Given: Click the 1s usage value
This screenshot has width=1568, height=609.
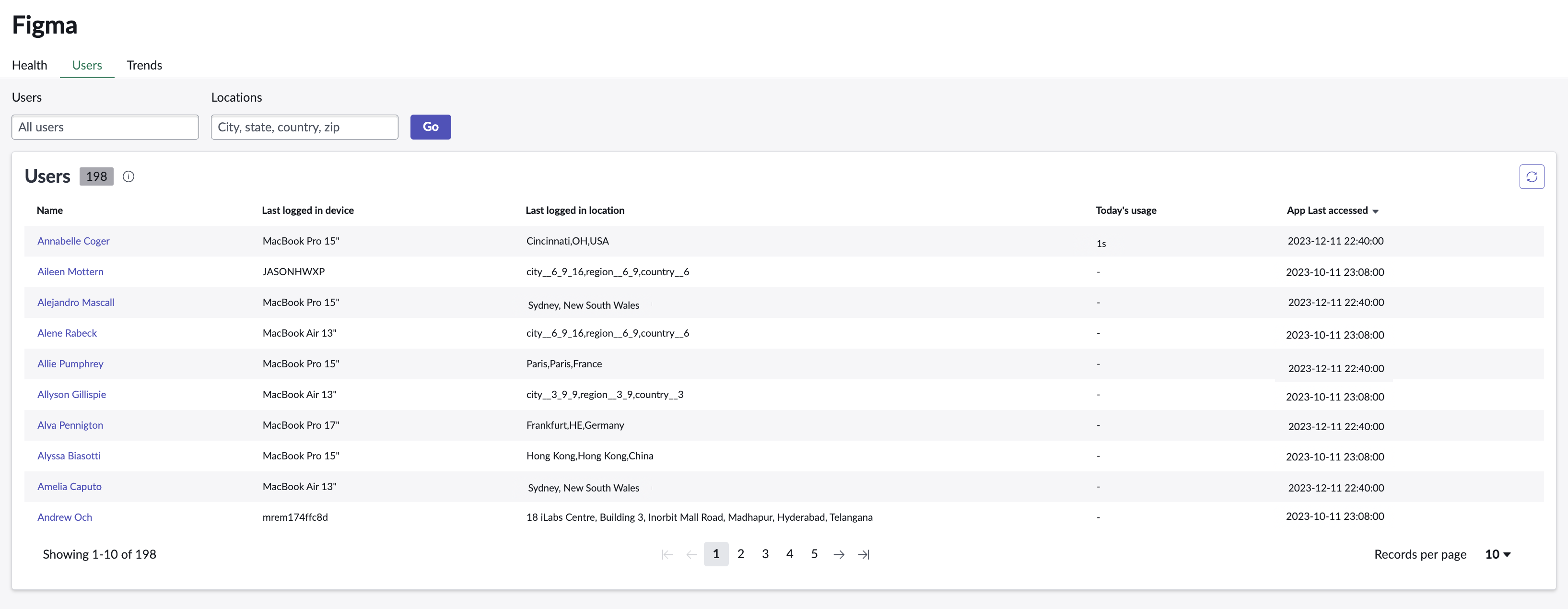Looking at the screenshot, I should click(1101, 244).
